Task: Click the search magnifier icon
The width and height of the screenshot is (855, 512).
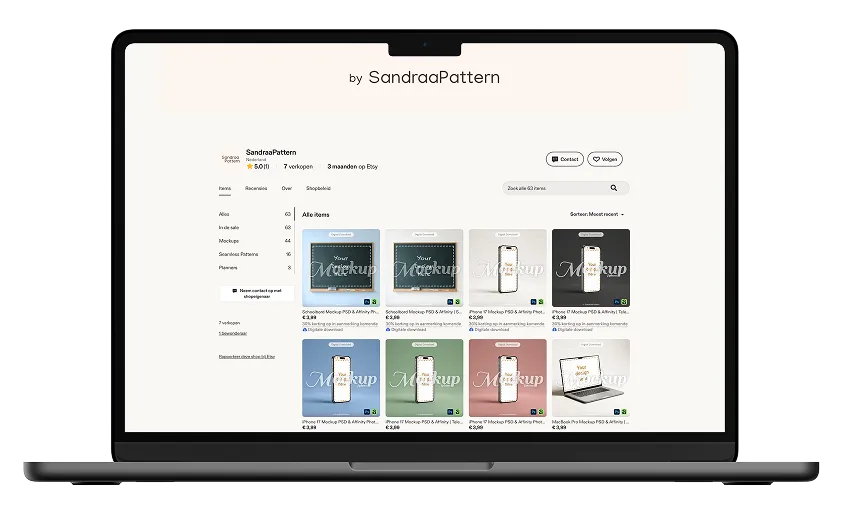Action: point(613,188)
